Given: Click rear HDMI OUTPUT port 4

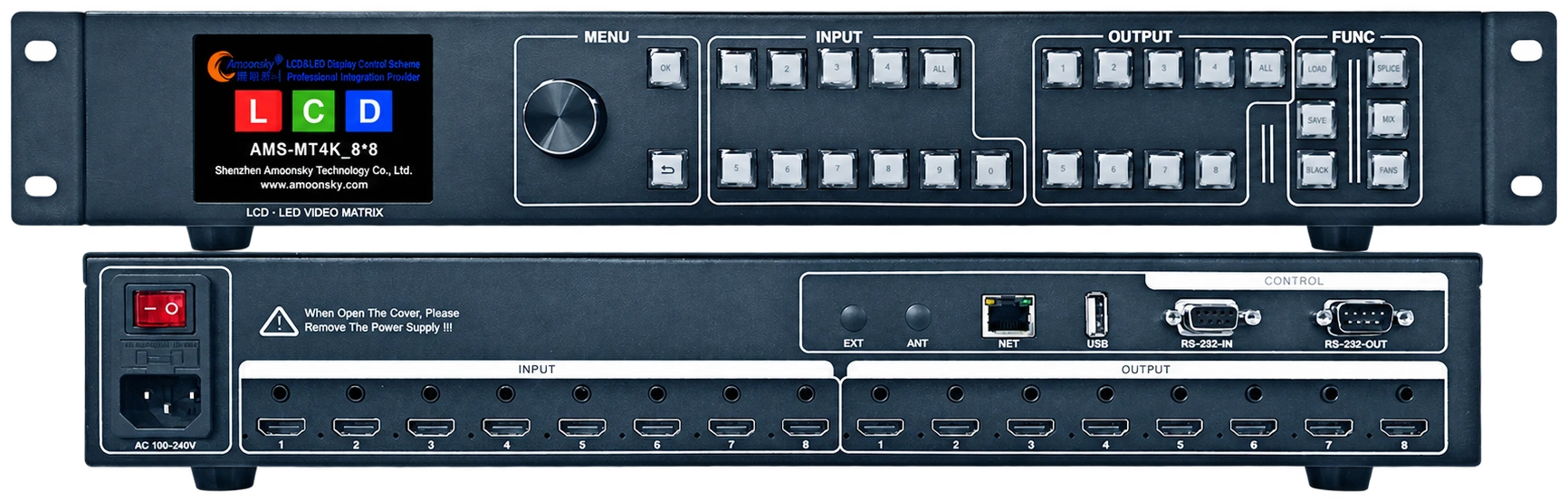Looking at the screenshot, I should [x=1105, y=428].
